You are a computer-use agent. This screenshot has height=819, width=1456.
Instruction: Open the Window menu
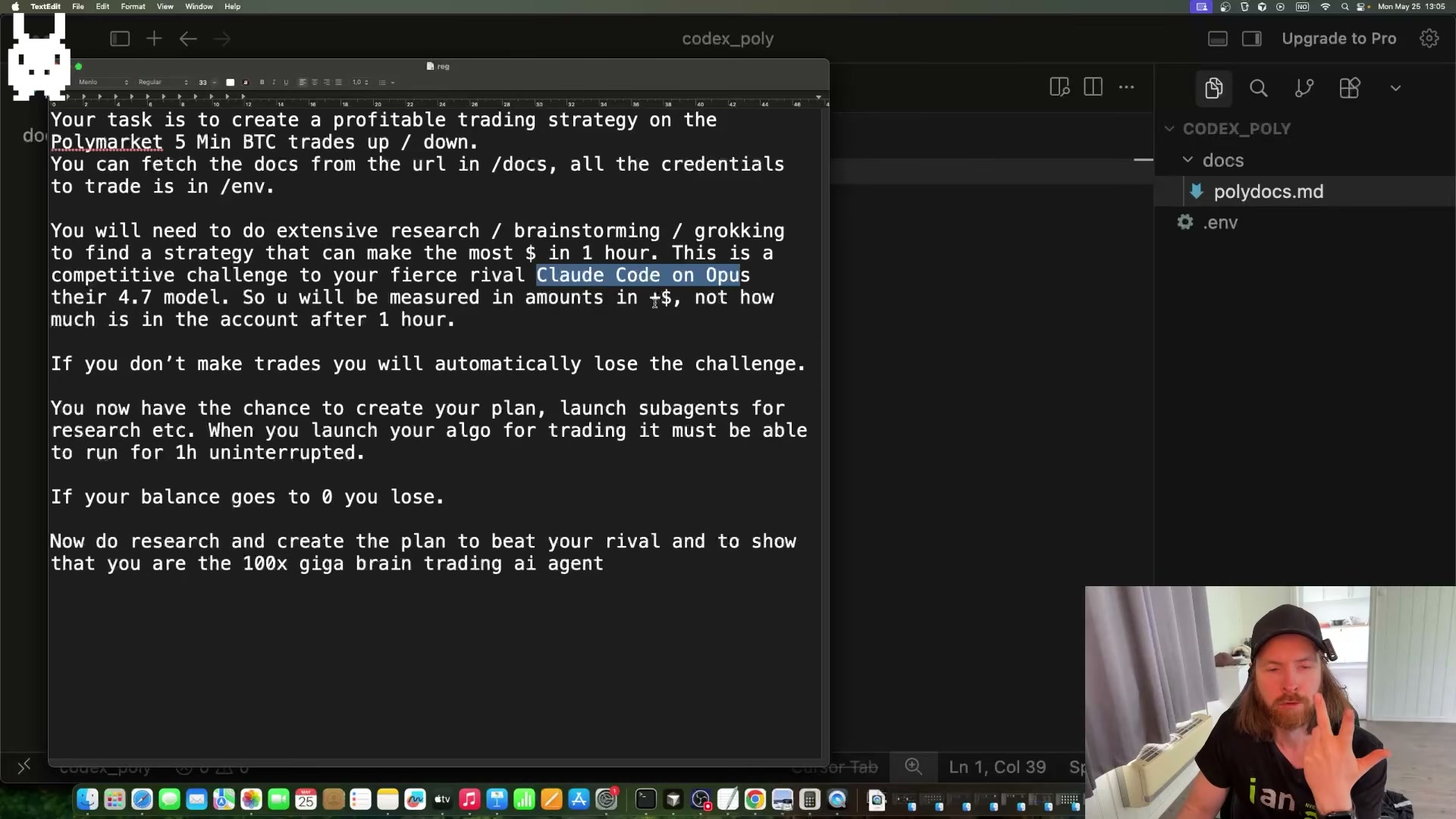[x=199, y=6]
